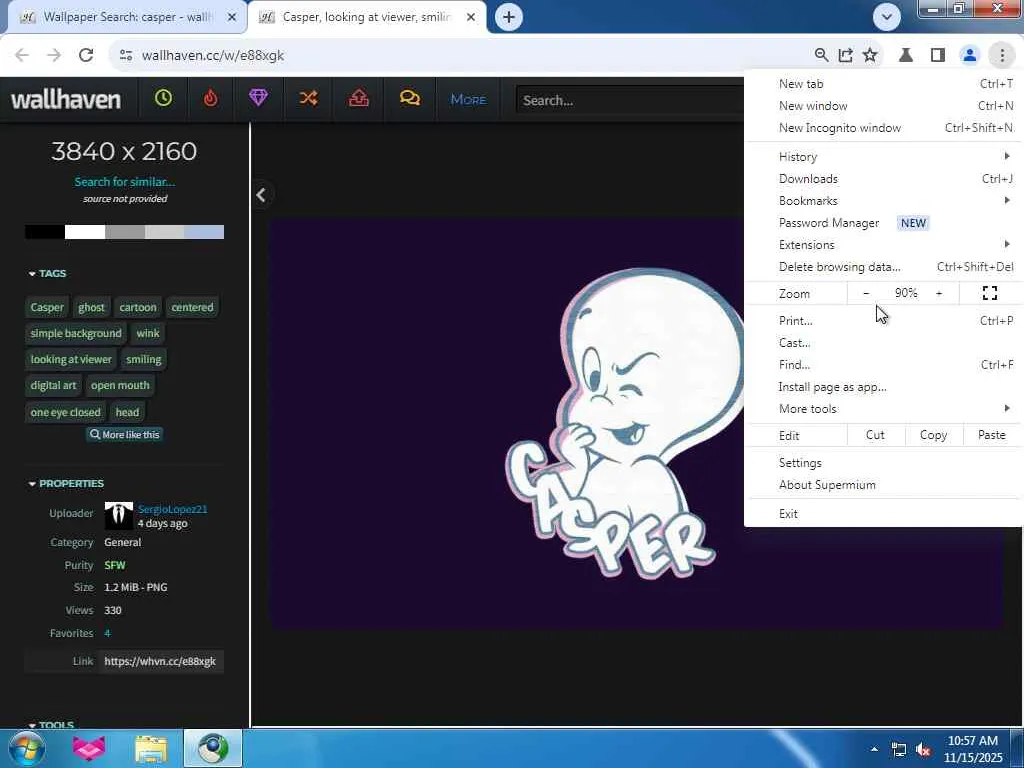The width and height of the screenshot is (1024, 768).
Task: Click the Casper tag
Action: pyautogui.click(x=47, y=307)
